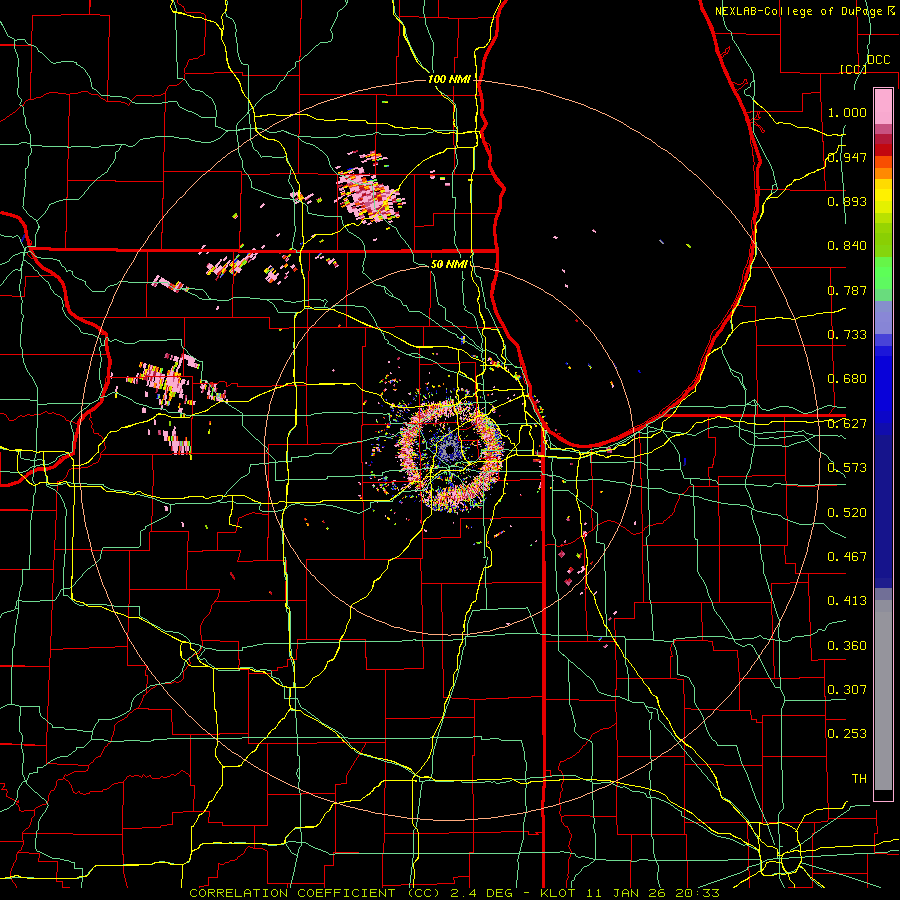Select the 0.733 scale value
This screenshot has width=900, height=900.
(x=847, y=335)
